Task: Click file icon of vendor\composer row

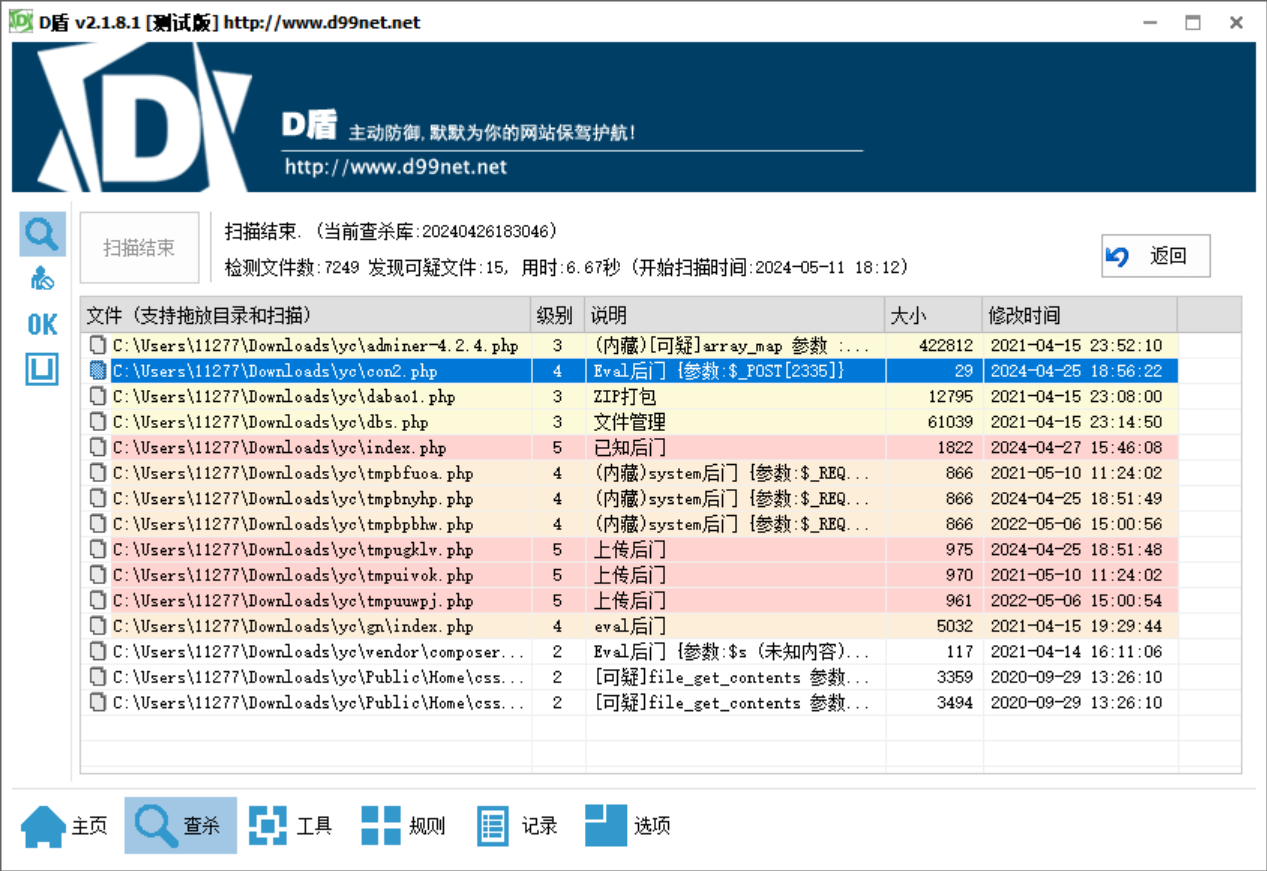Action: (98, 652)
